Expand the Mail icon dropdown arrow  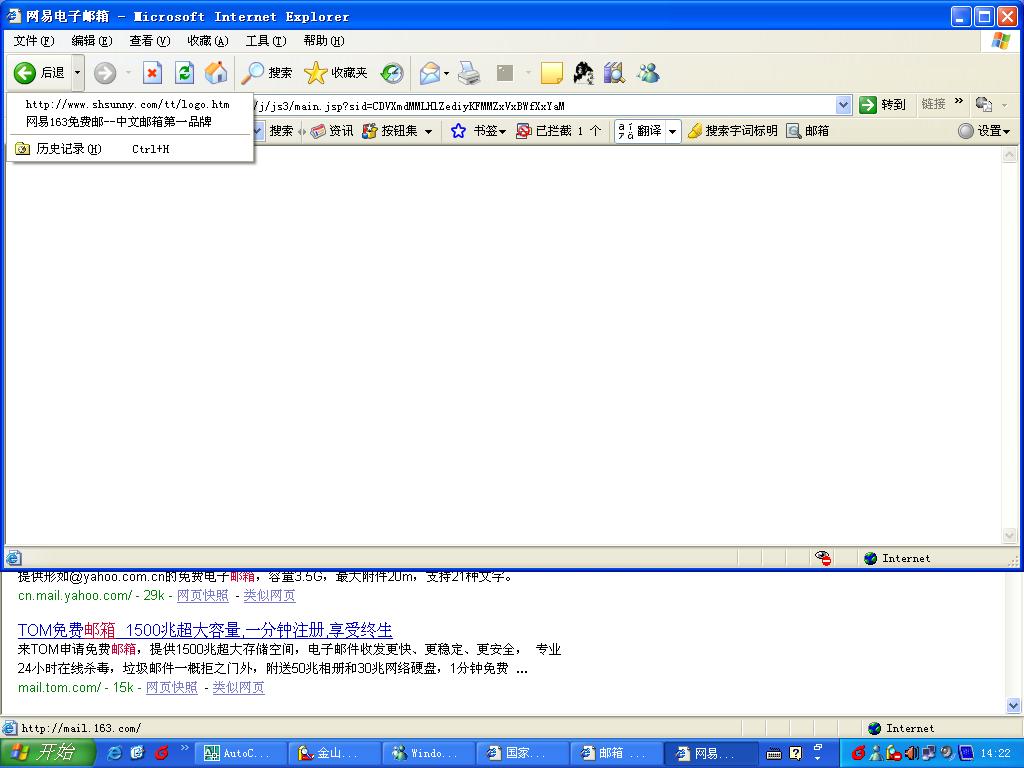pyautogui.click(x=447, y=72)
